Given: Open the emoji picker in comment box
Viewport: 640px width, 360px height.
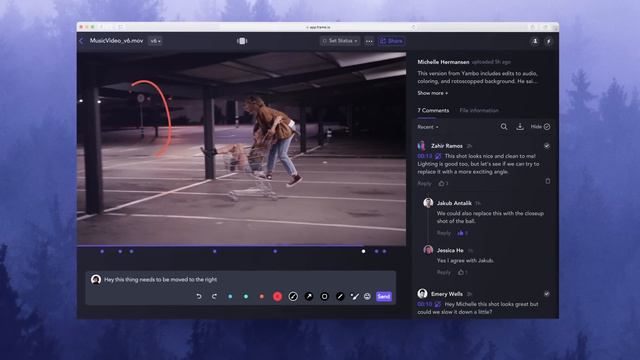Looking at the screenshot, I should (x=367, y=296).
